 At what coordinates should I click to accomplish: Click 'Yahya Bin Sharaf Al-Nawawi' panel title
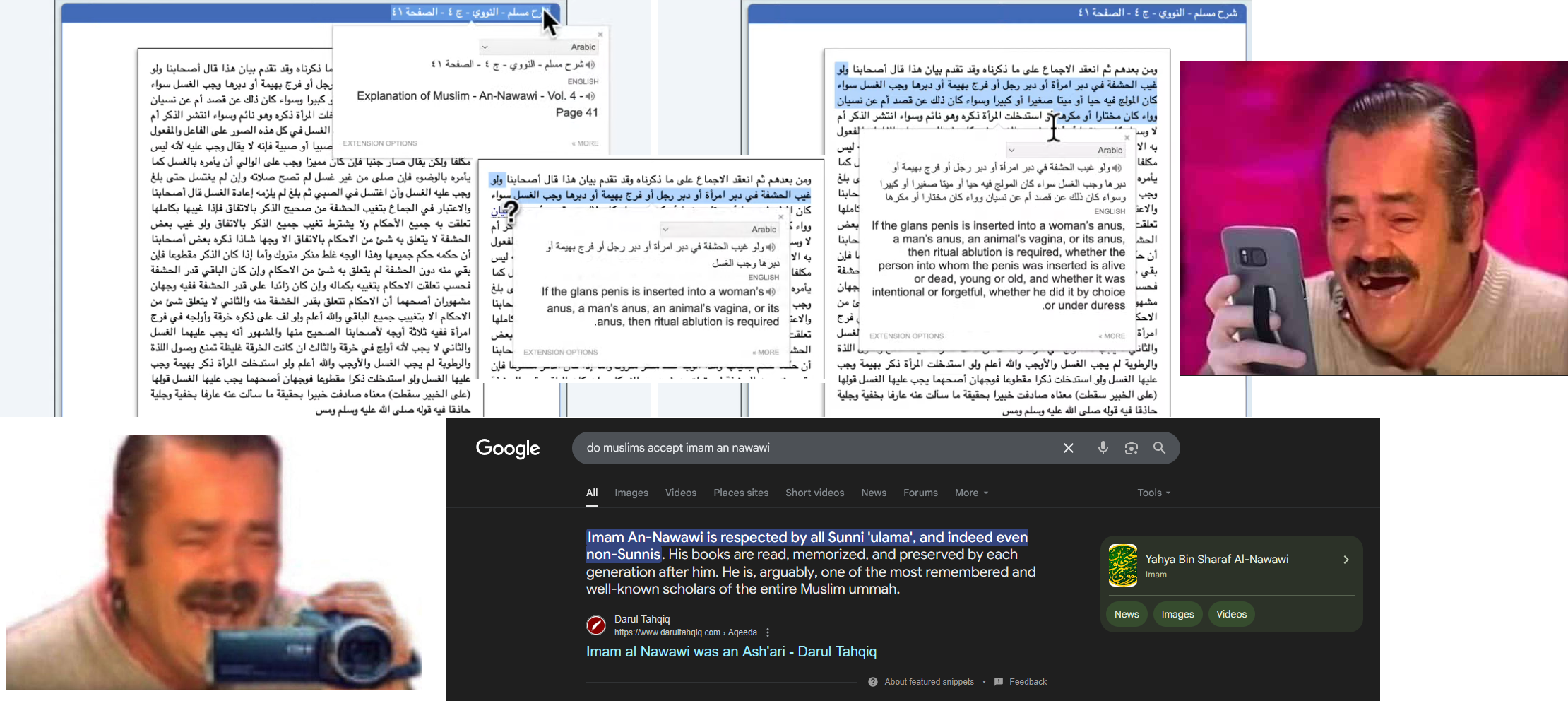coord(1217,559)
